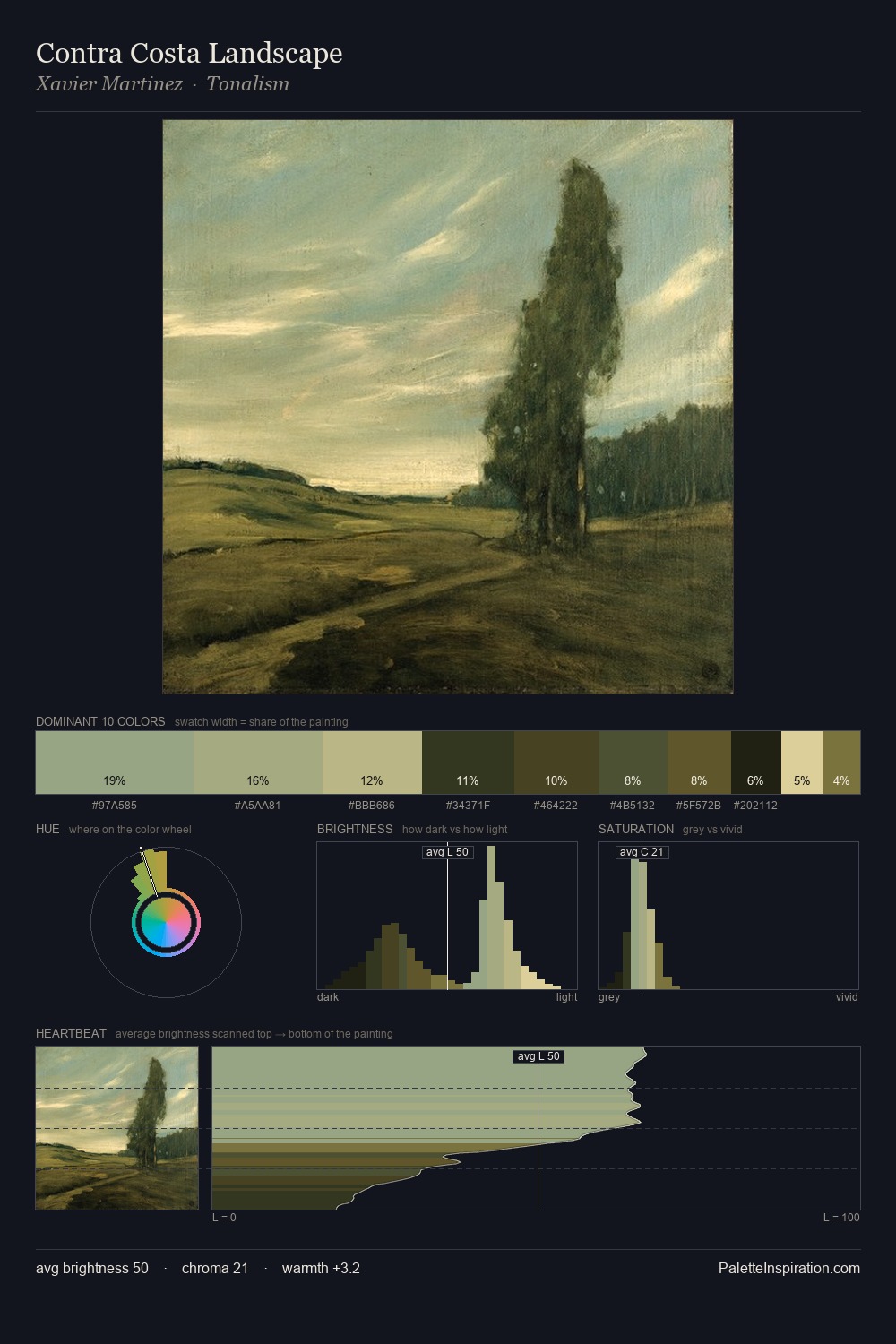Screen dimensions: 896x1344
Task: Click the hex code #4B5132
Action: [633, 805]
